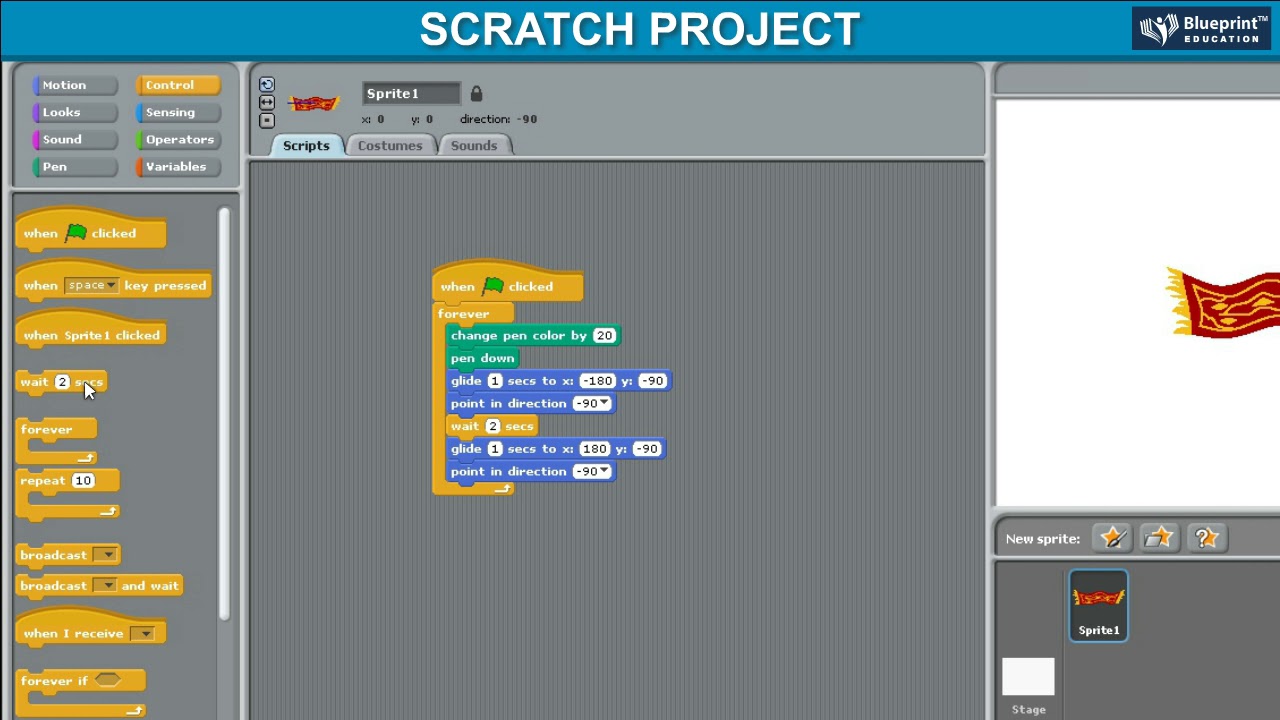This screenshot has width=1280, height=720.
Task: Paint a new sprite with star-brush icon
Action: pos(1112,538)
